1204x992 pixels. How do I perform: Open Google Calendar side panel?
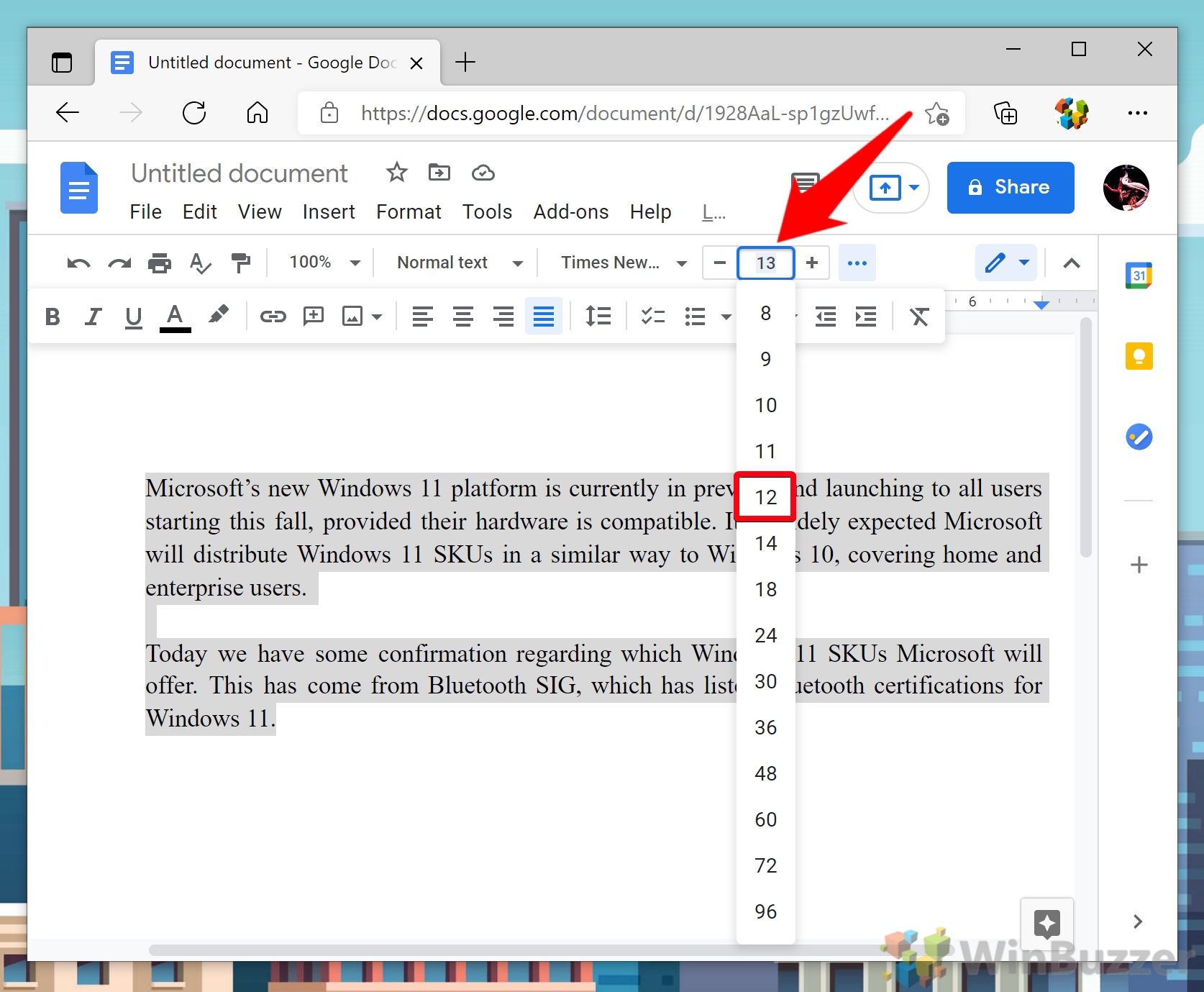click(x=1139, y=276)
